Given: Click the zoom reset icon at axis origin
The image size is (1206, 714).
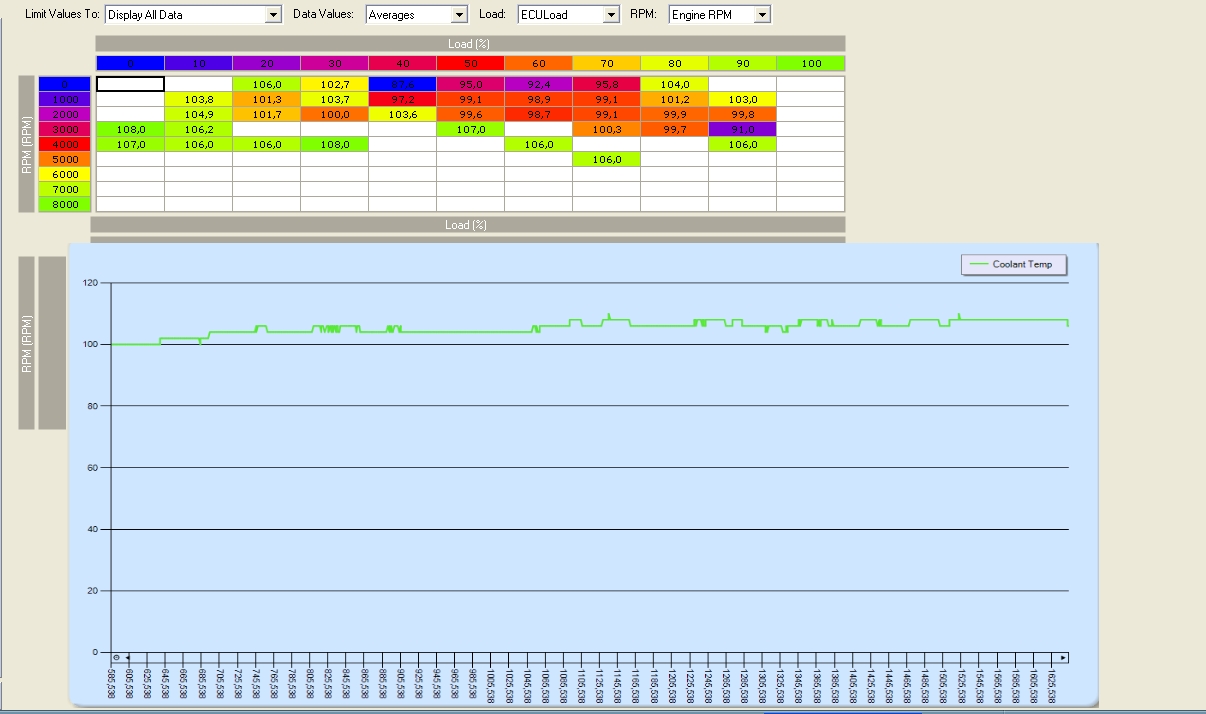Looking at the screenshot, I should coord(117,657).
